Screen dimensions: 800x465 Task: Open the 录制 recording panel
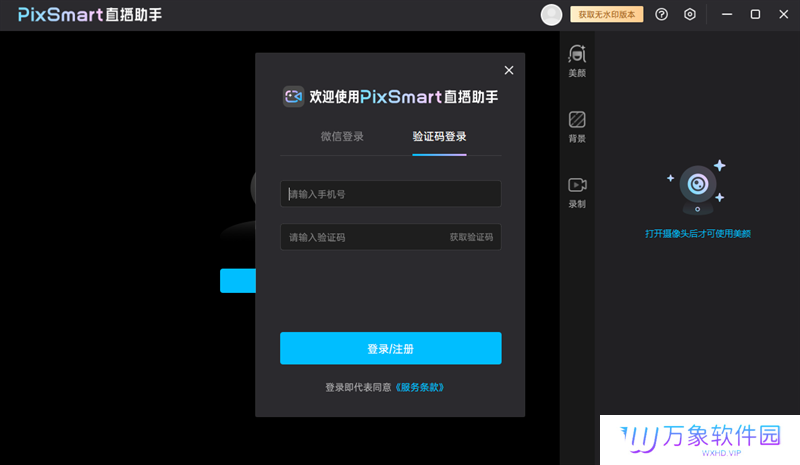click(577, 192)
